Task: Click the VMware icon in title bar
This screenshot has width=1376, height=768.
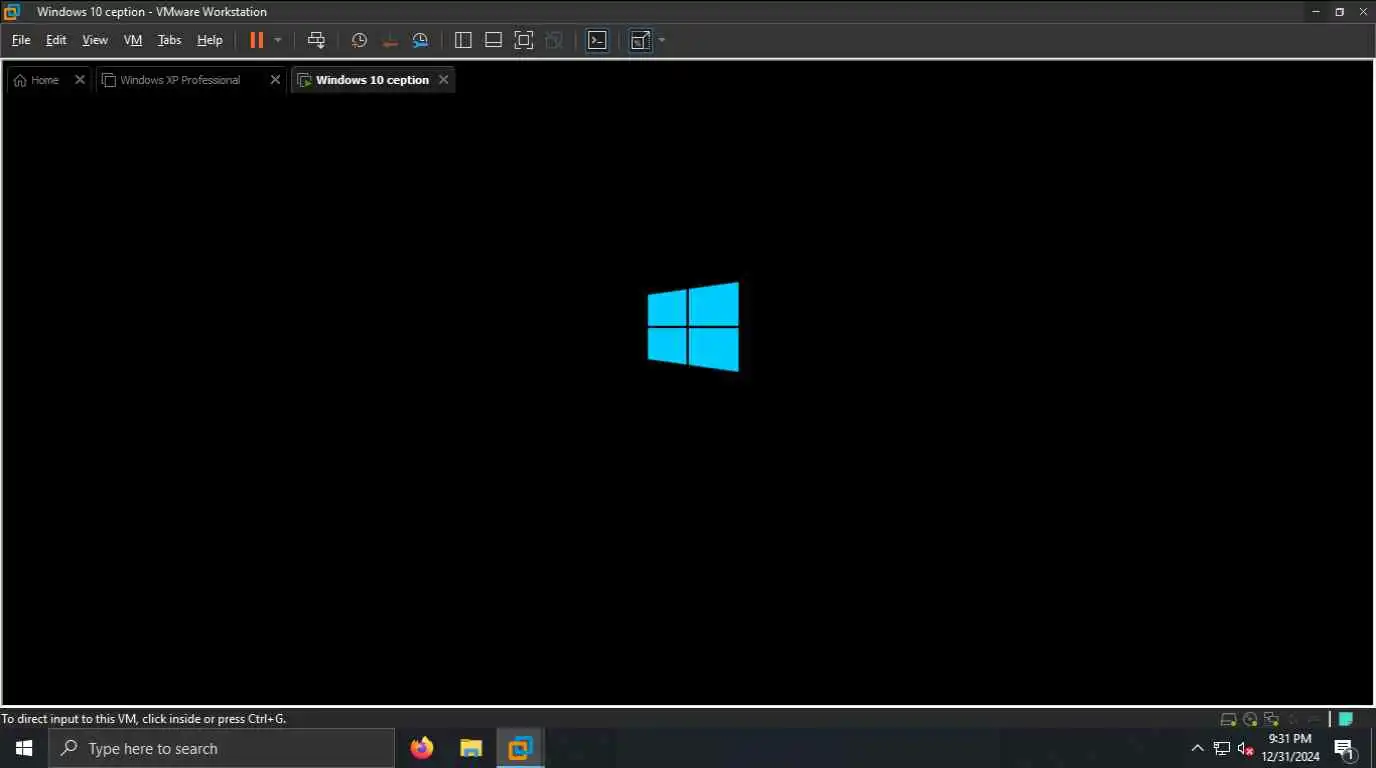Action: click(x=12, y=12)
